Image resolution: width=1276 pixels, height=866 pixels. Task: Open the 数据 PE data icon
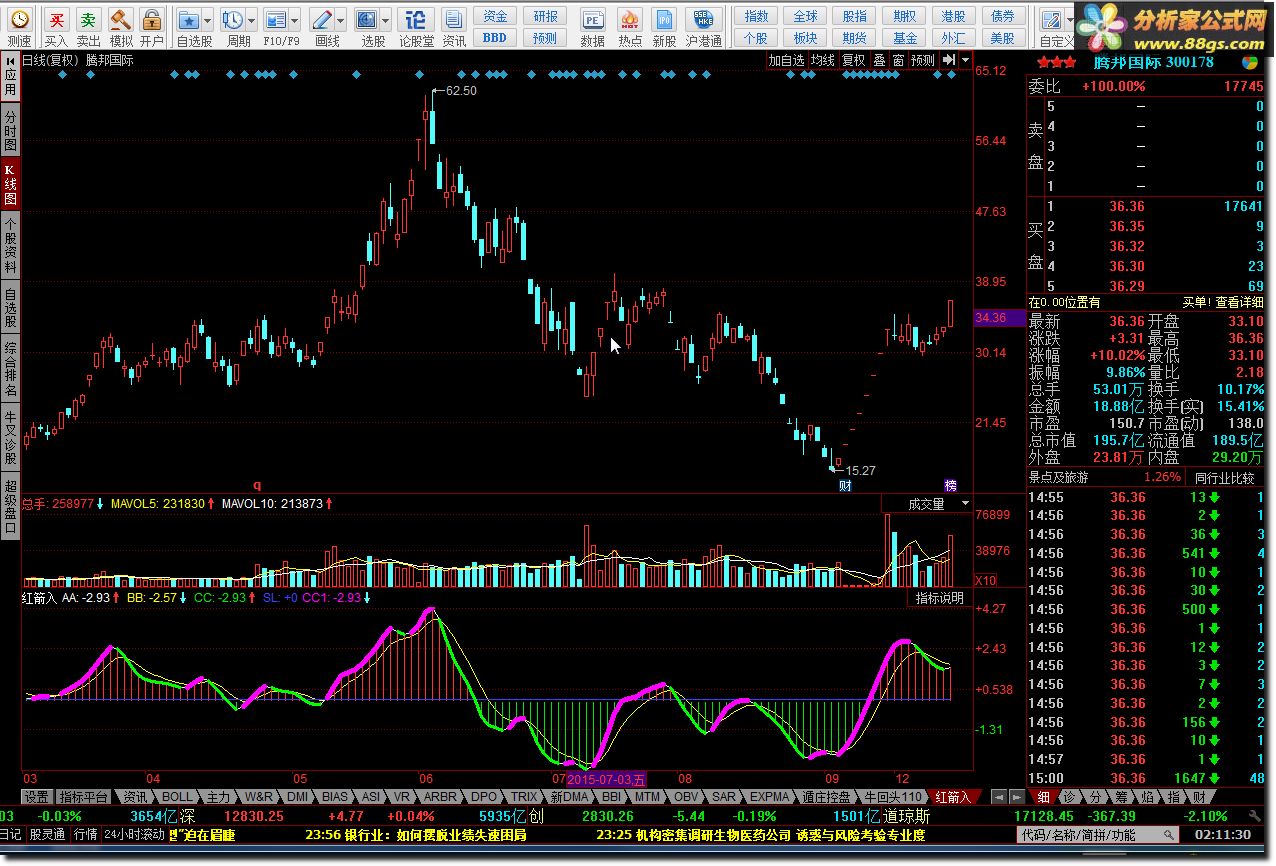pos(593,19)
